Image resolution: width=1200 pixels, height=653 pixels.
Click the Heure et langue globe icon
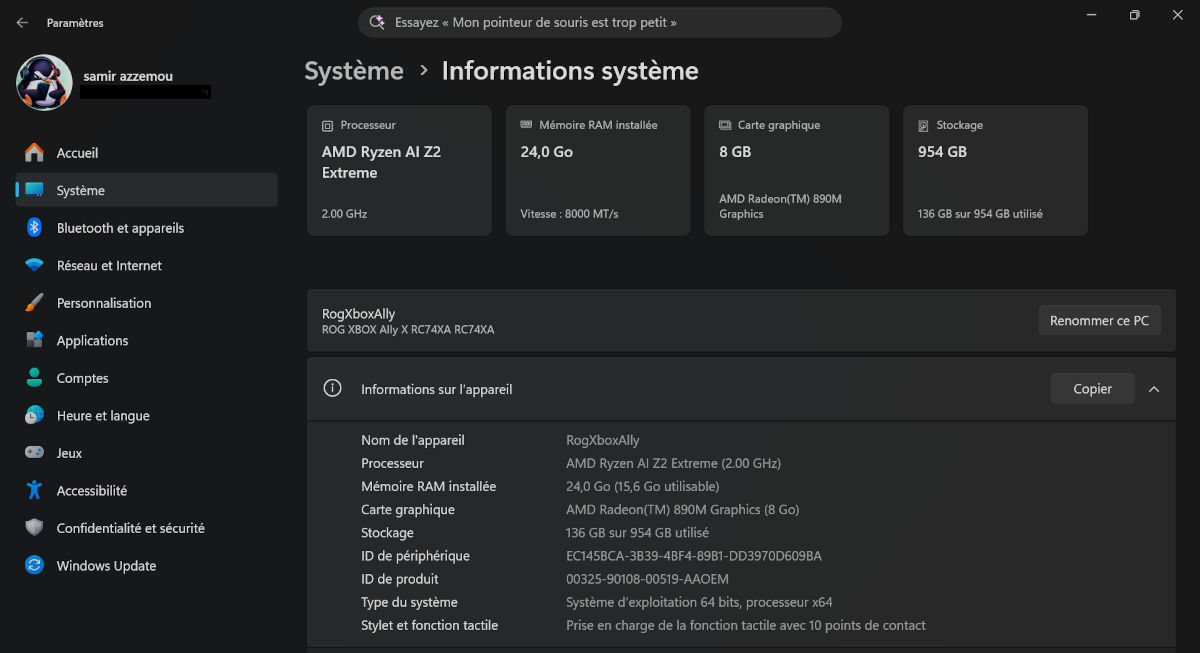34,415
